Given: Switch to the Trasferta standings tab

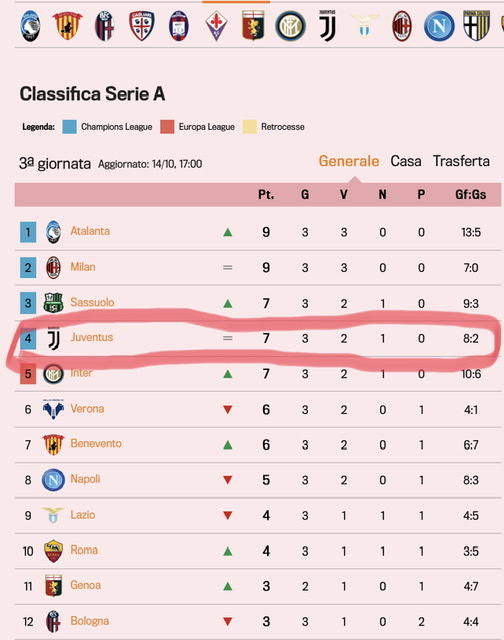Looking at the screenshot, I should [x=461, y=161].
